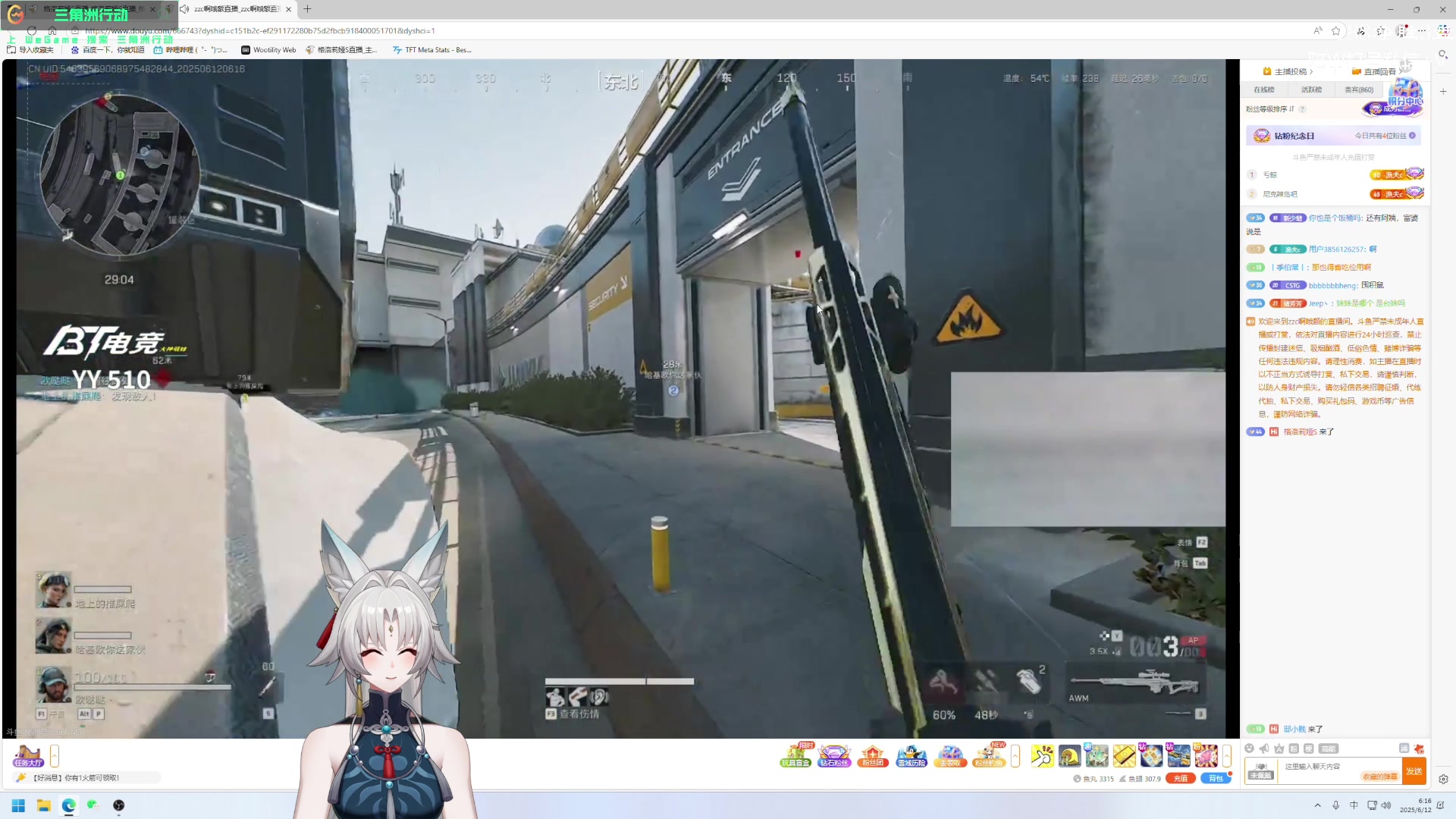
Task: Open browser sidebar search icon
Action: pyautogui.click(x=1443, y=55)
